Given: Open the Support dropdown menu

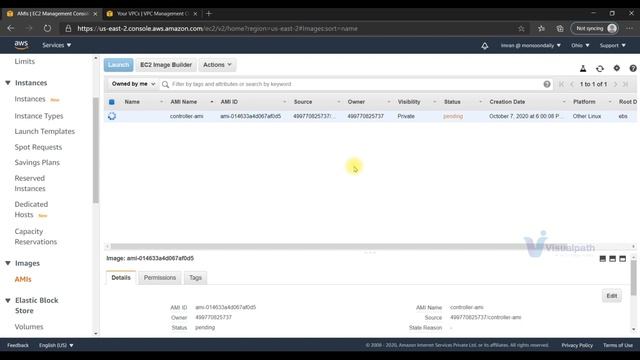Looking at the screenshot, I should coord(613,45).
